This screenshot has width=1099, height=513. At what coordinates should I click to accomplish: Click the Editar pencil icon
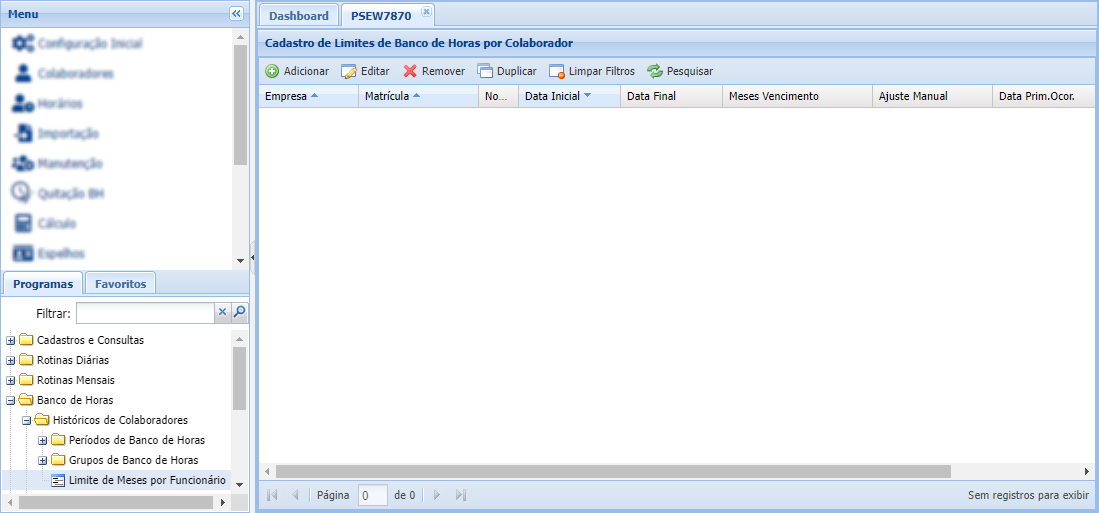[349, 72]
